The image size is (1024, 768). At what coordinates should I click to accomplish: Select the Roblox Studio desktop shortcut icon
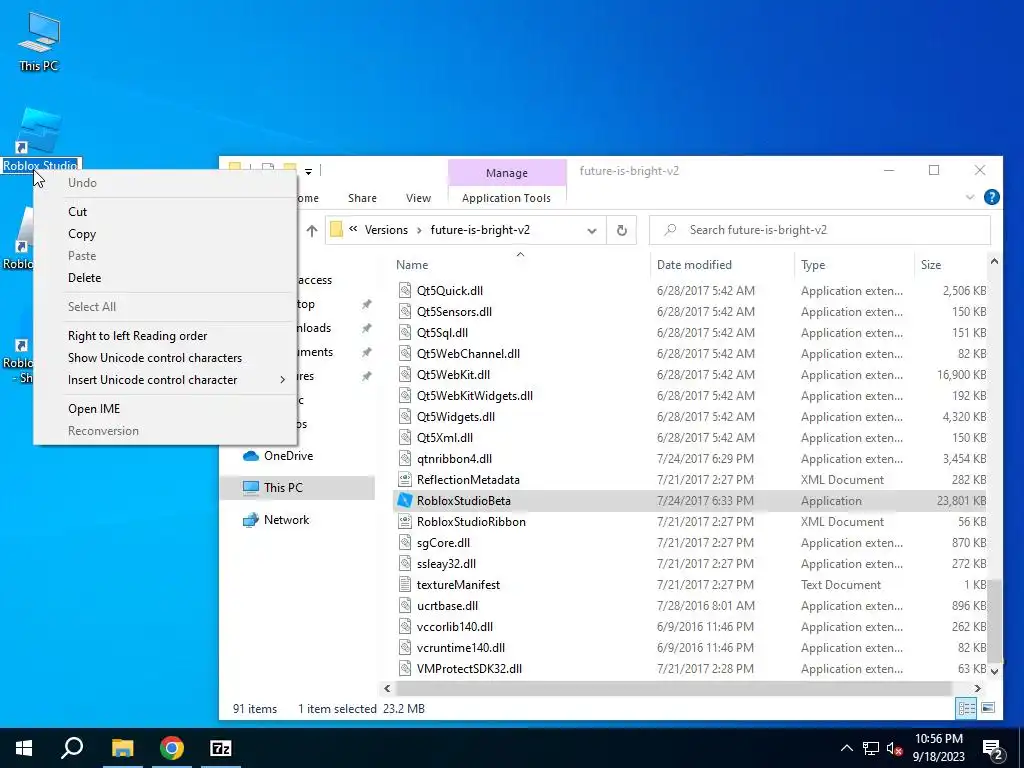pos(39,131)
